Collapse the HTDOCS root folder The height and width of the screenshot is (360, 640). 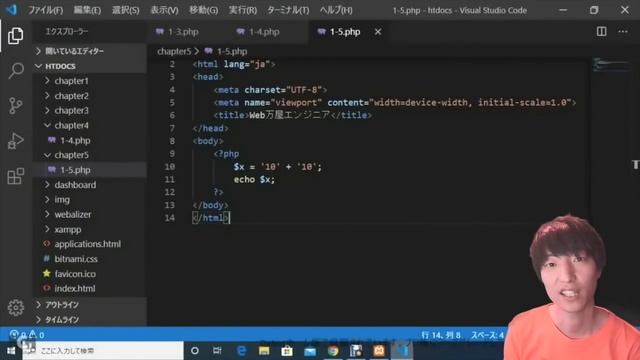(x=90, y=66)
